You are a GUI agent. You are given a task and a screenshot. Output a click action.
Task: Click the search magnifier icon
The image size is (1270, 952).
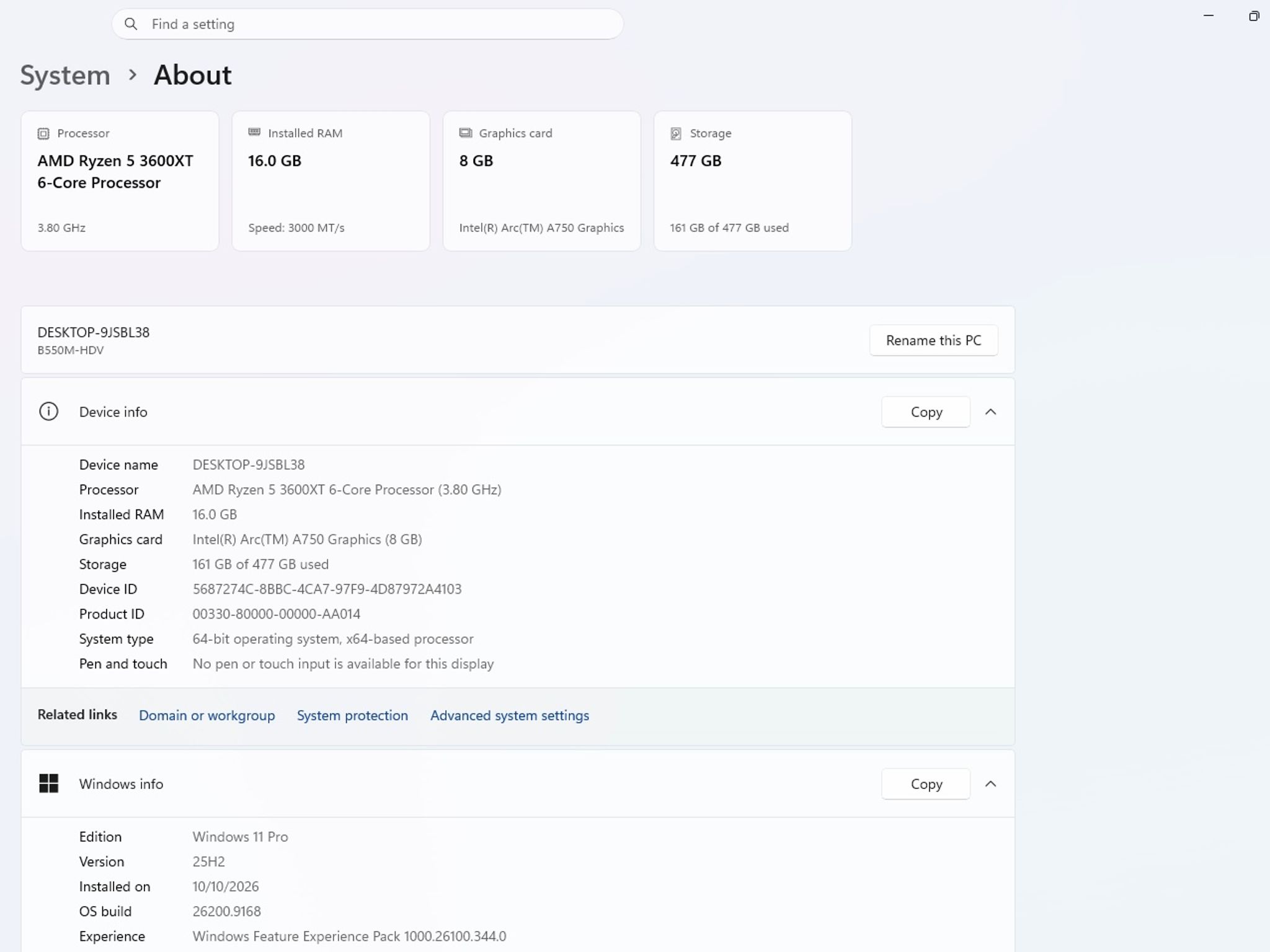point(131,24)
